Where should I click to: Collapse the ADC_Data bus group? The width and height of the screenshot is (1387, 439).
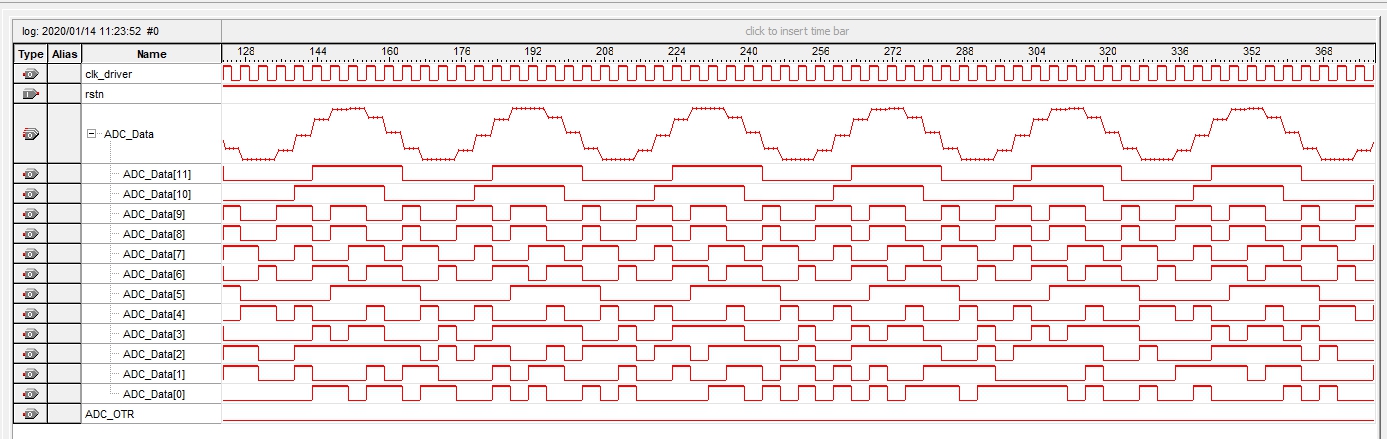pyautogui.click(x=92, y=134)
